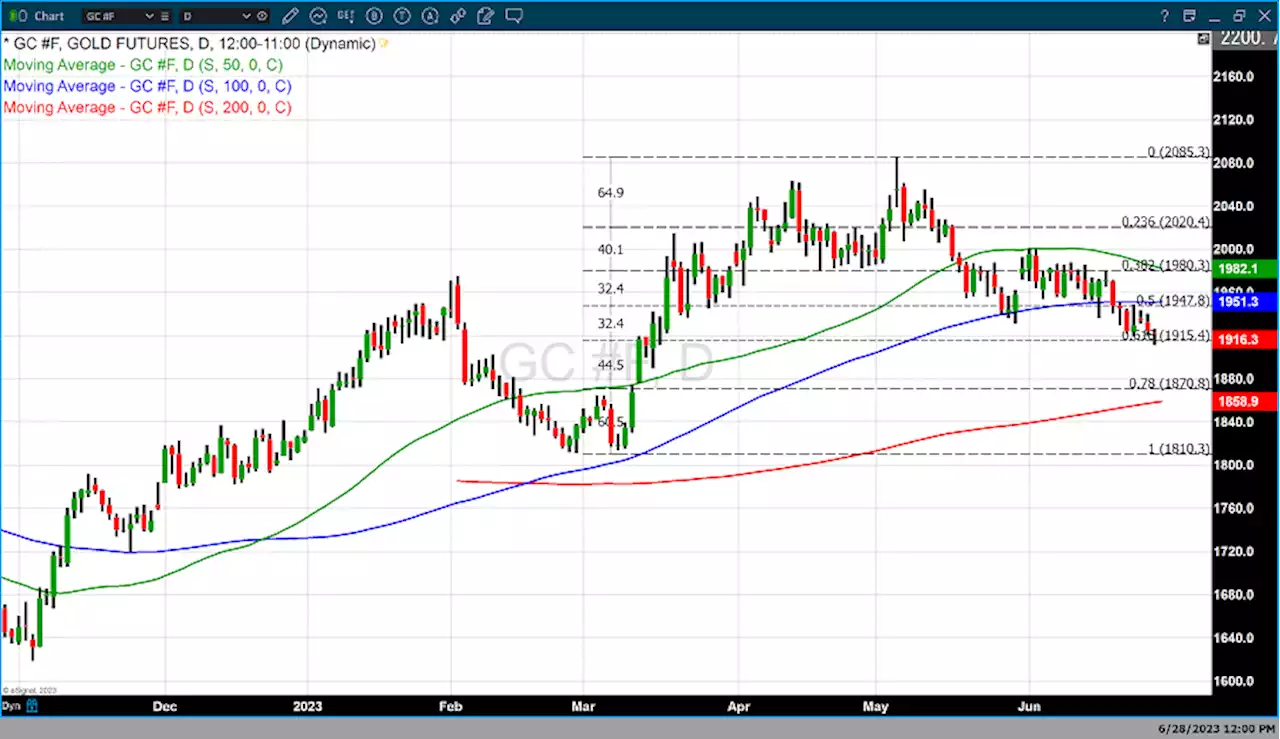
Task: Click the 0.382 (1980.3) Fibonacci label
Action: pos(1166,265)
